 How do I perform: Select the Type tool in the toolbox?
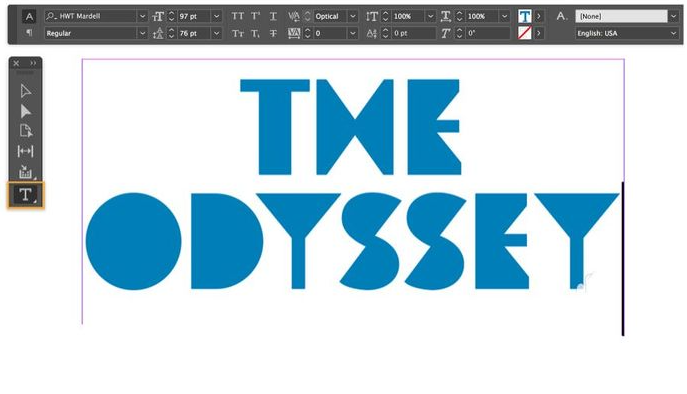[x=25, y=195]
